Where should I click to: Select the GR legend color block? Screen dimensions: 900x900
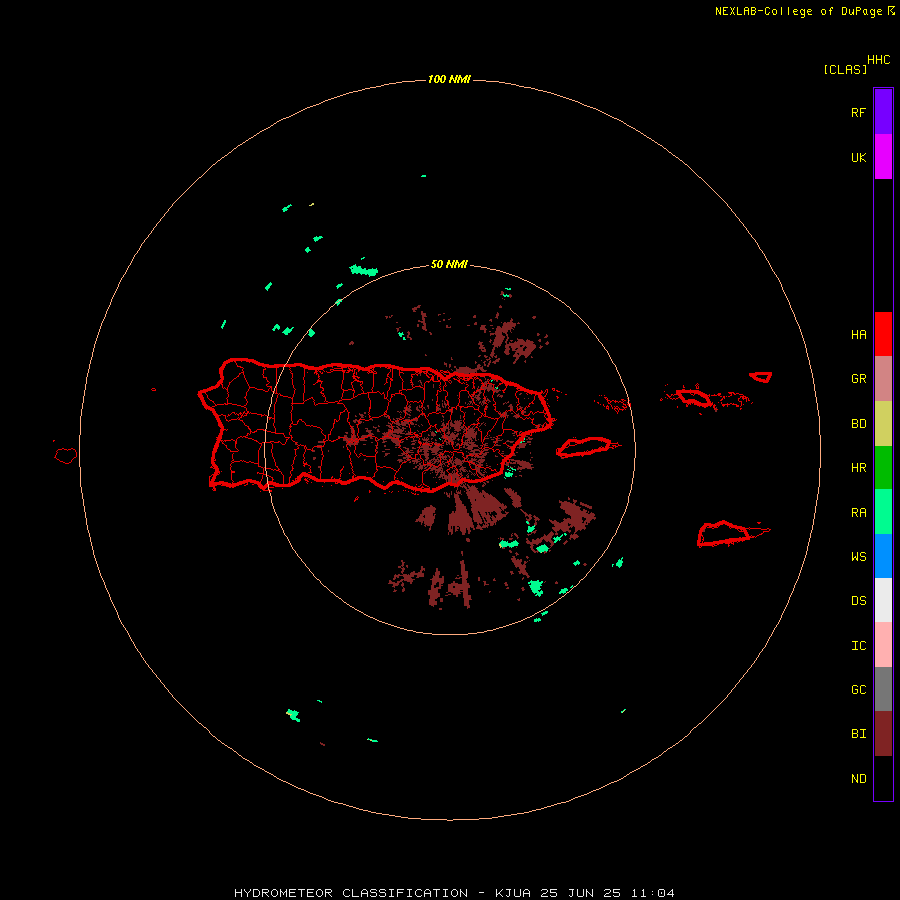click(883, 379)
